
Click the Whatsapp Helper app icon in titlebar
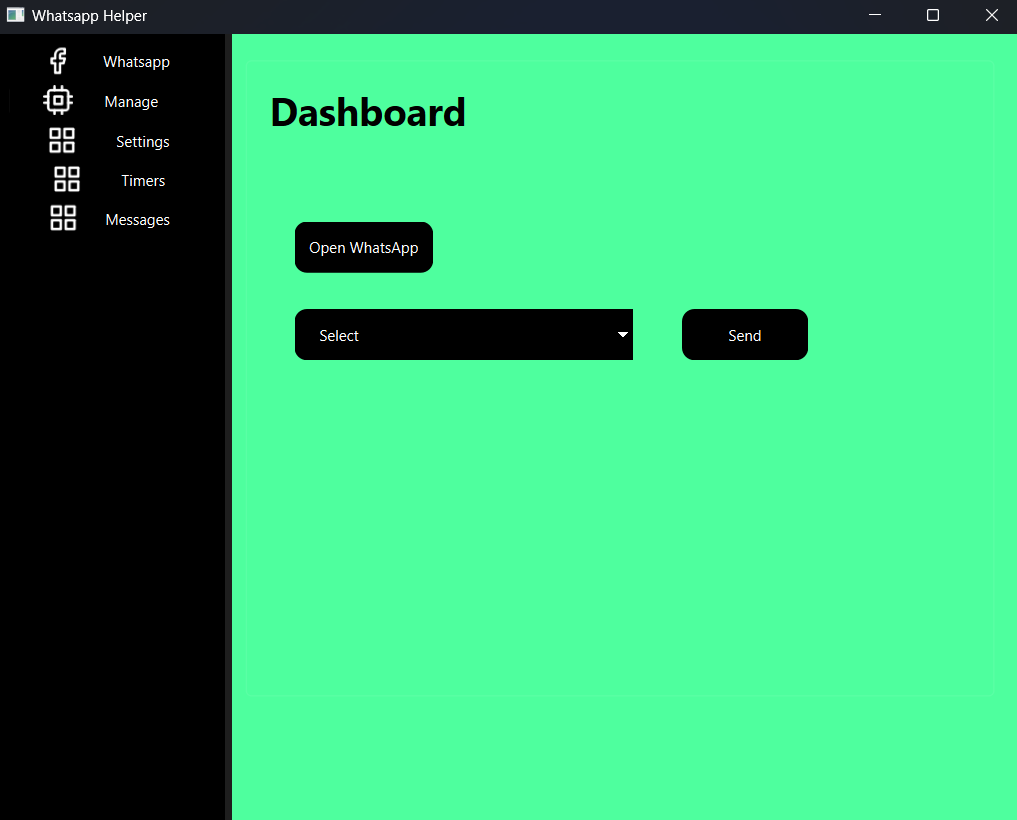[x=15, y=15]
